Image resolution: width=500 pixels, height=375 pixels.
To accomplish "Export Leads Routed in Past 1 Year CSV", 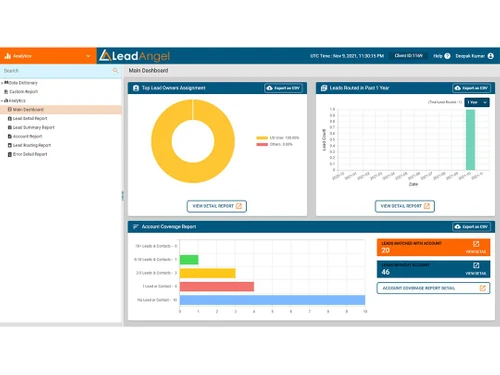I will [471, 88].
